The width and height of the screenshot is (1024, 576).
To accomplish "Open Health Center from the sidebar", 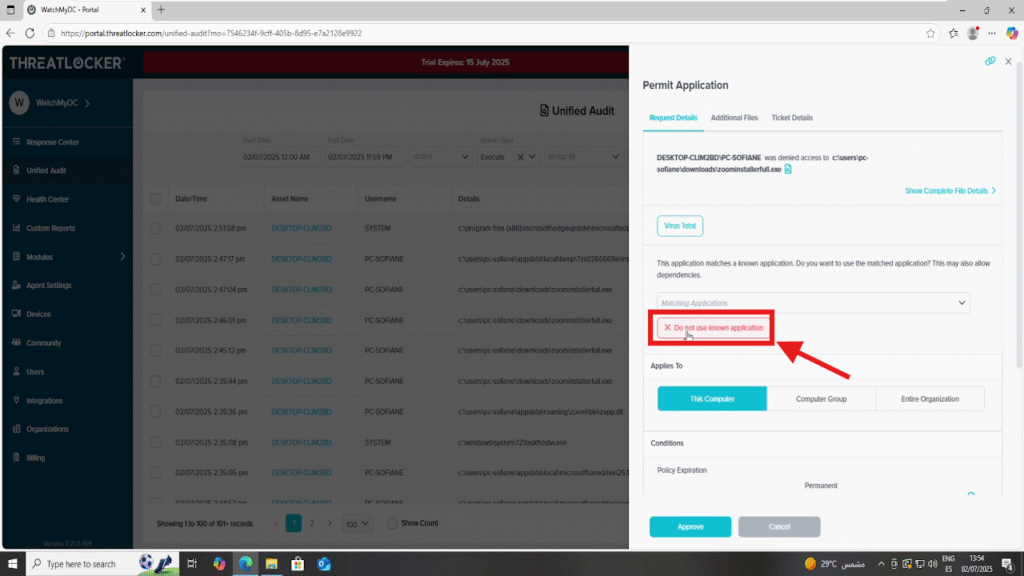I will (47, 199).
